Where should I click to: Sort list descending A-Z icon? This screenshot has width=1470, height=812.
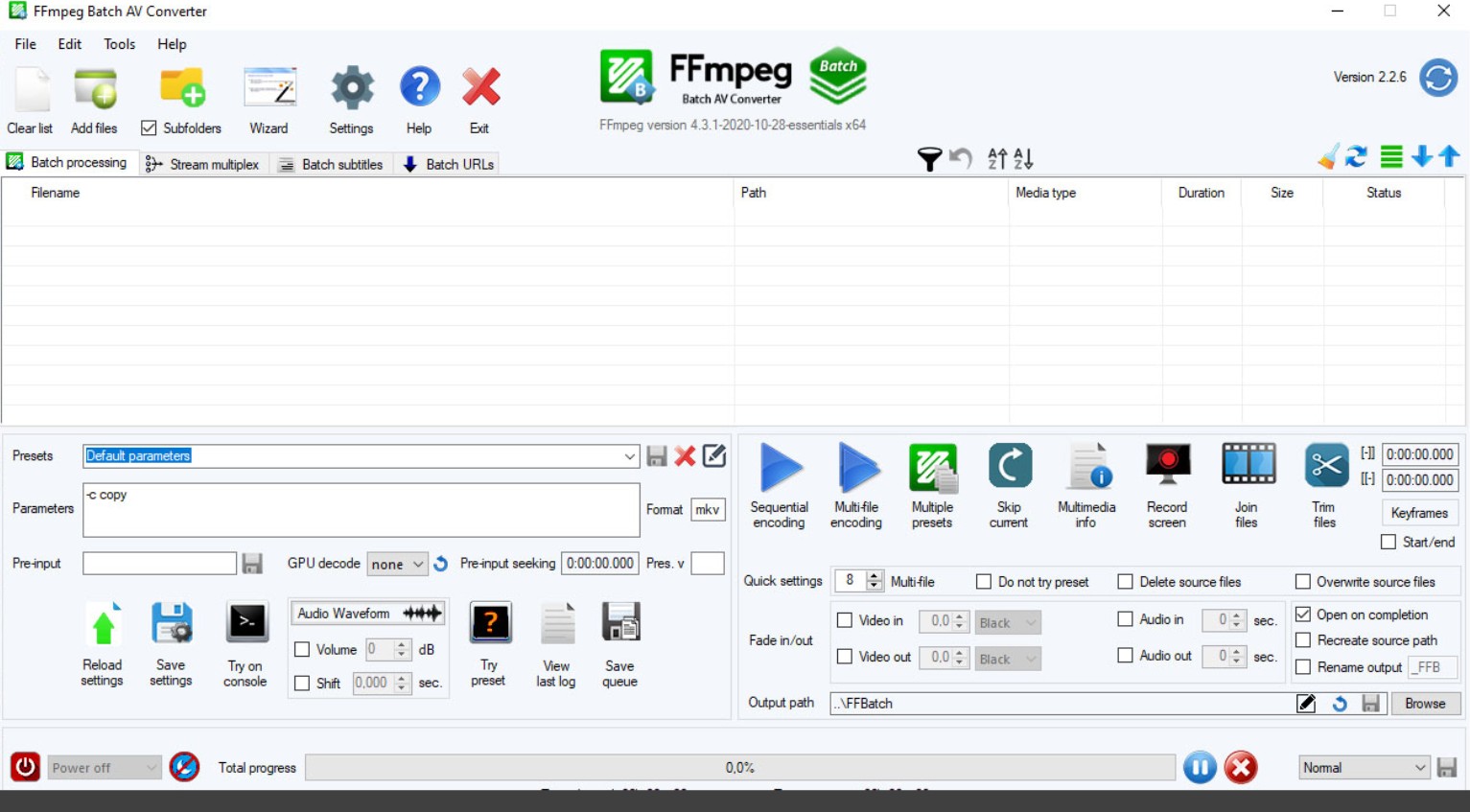(1023, 158)
